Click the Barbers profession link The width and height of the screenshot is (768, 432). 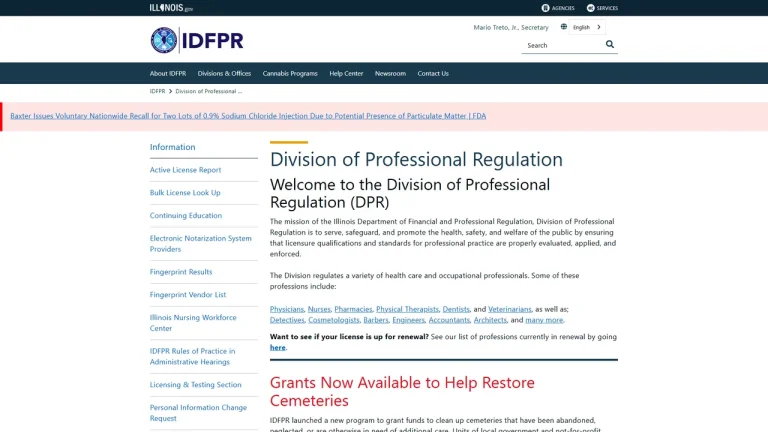pos(376,320)
